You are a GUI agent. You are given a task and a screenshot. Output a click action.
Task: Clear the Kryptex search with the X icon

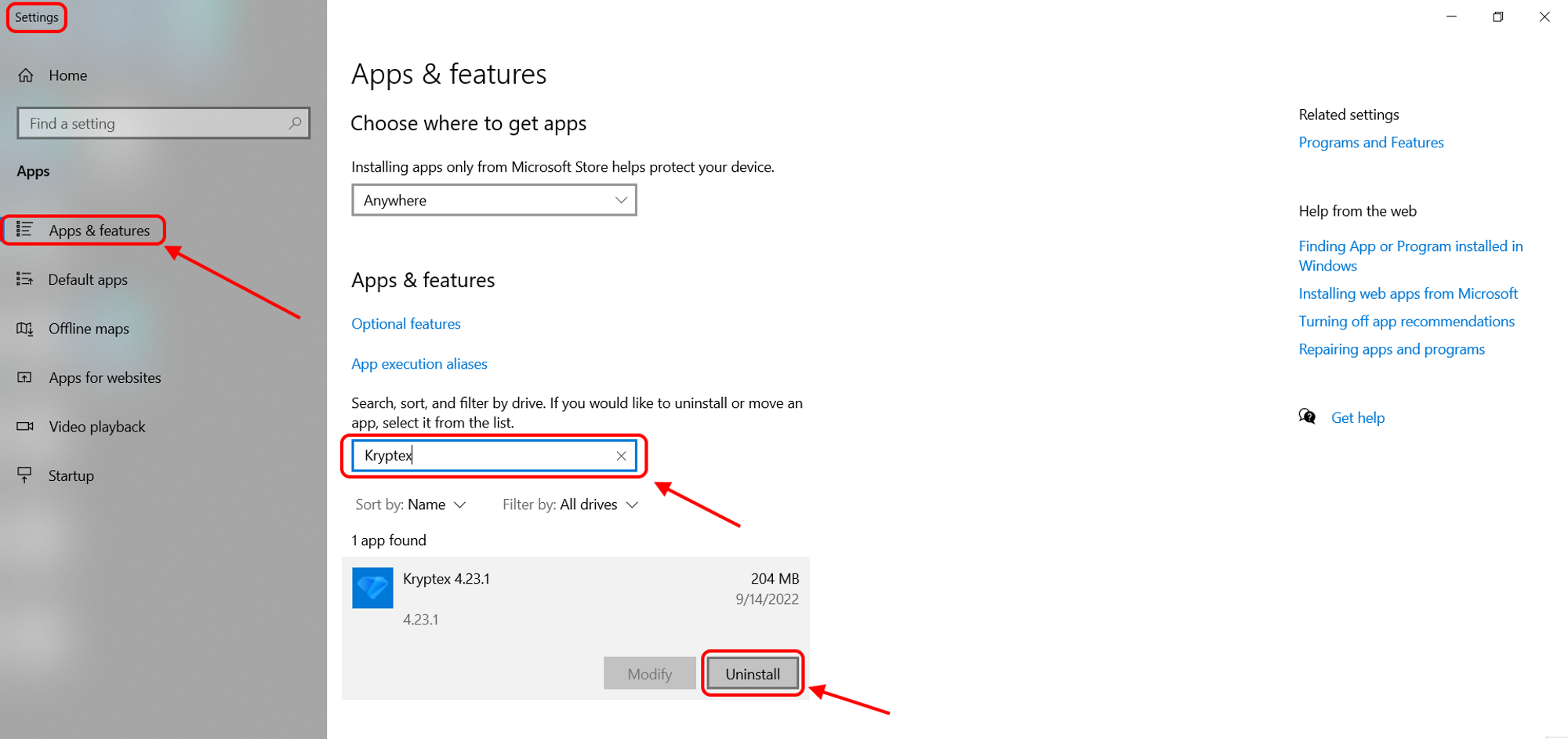621,456
